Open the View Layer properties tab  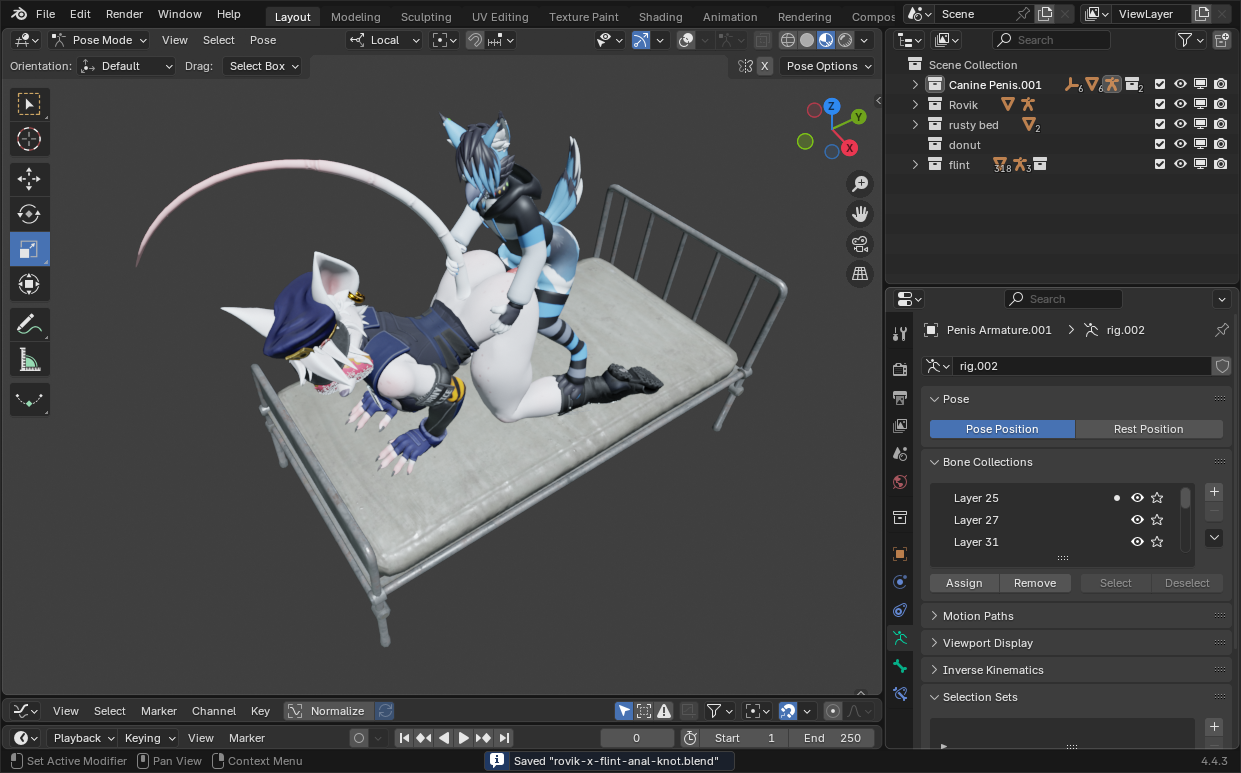[x=900, y=426]
